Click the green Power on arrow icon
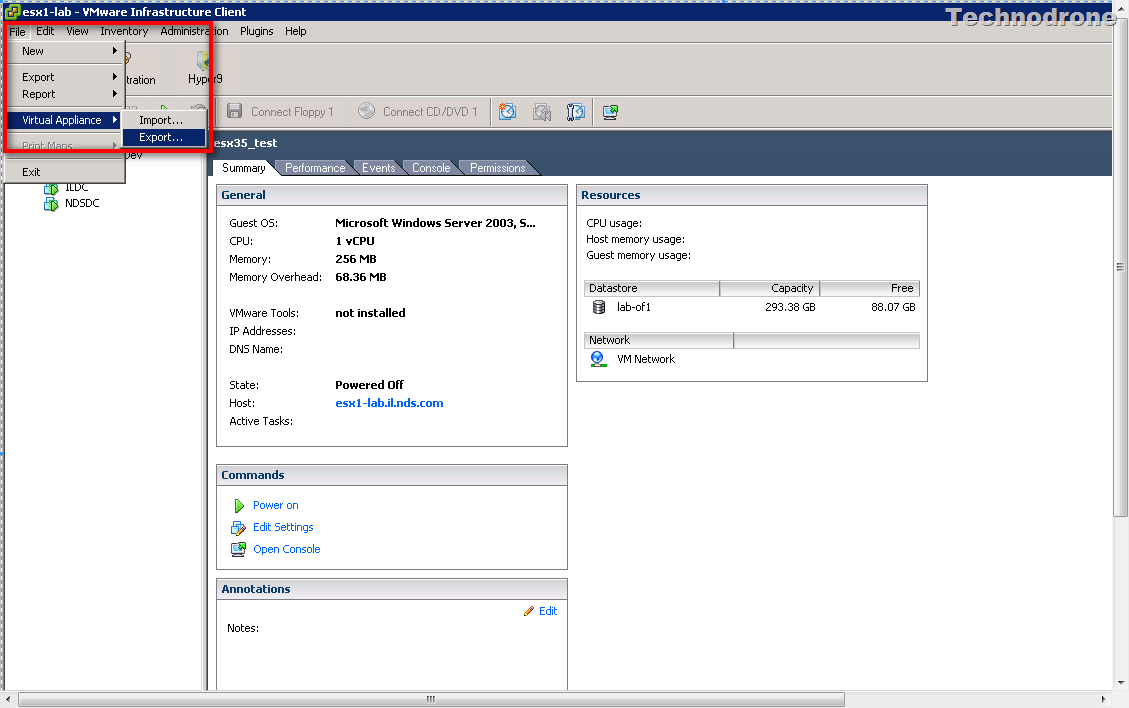The image size is (1129, 708). [x=239, y=506]
